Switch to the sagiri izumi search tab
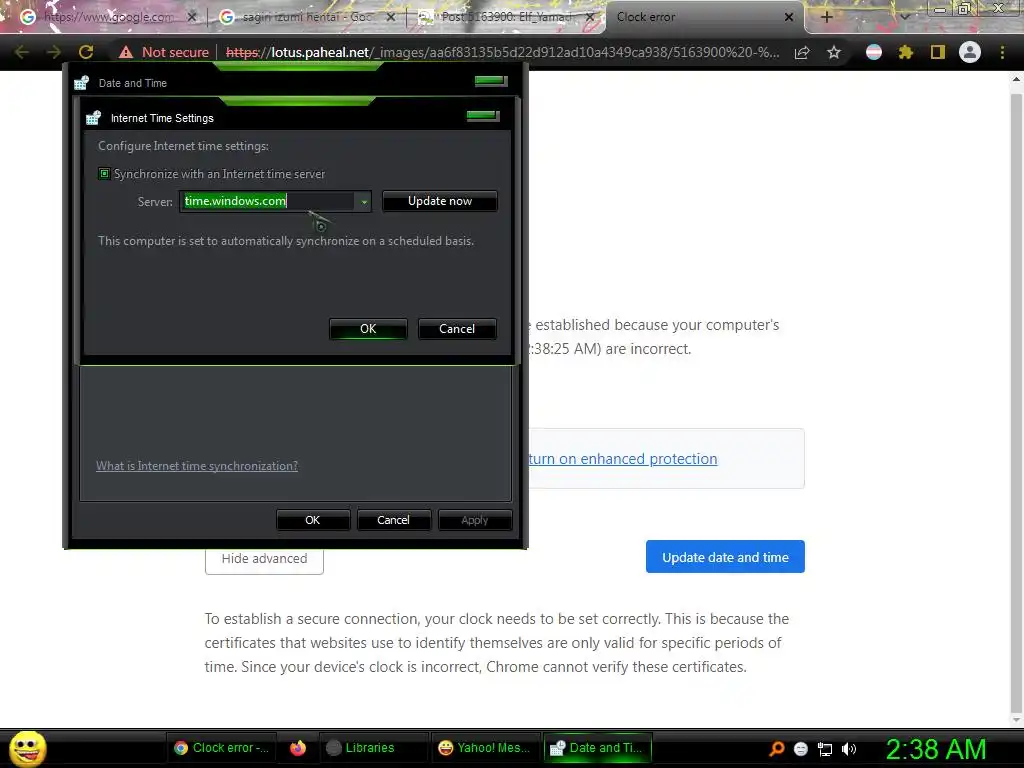 [x=307, y=17]
